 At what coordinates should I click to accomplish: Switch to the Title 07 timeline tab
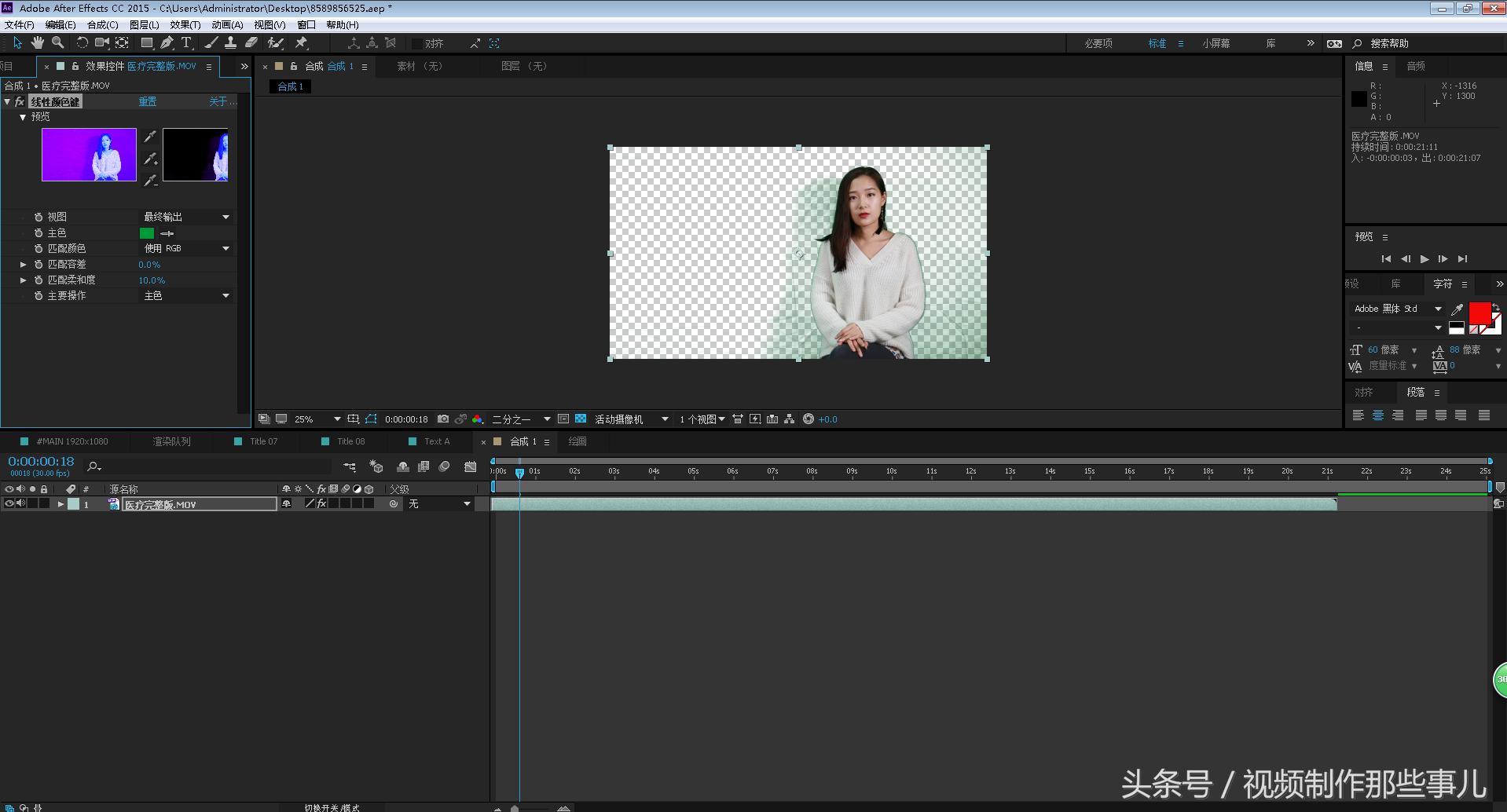pyautogui.click(x=263, y=441)
